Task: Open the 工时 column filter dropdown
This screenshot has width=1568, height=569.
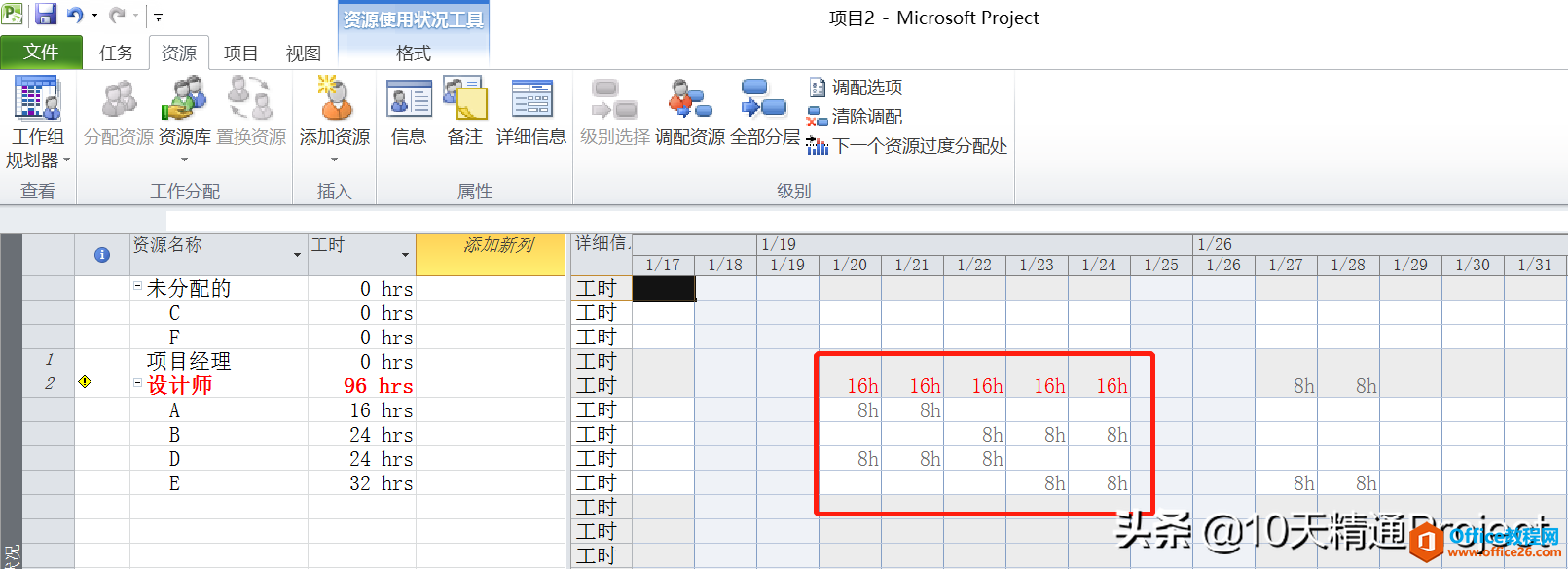Action: pos(405,255)
